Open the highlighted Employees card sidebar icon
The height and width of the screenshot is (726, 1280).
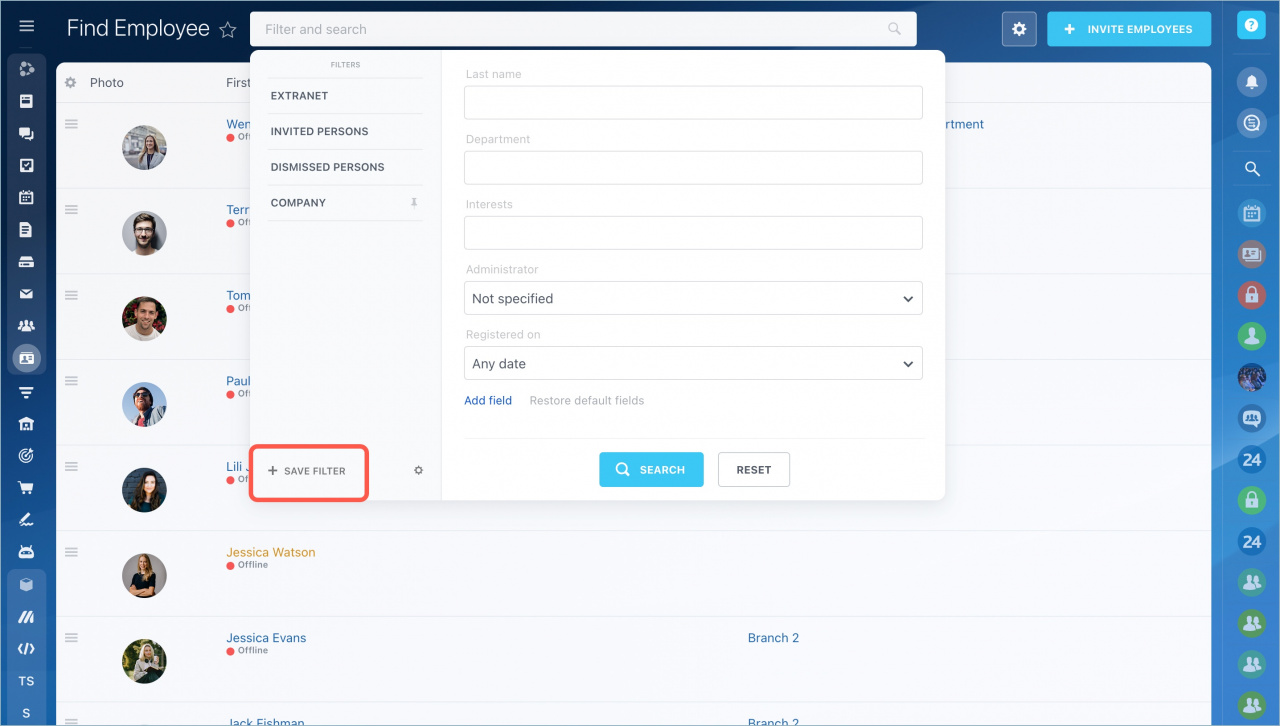click(27, 358)
